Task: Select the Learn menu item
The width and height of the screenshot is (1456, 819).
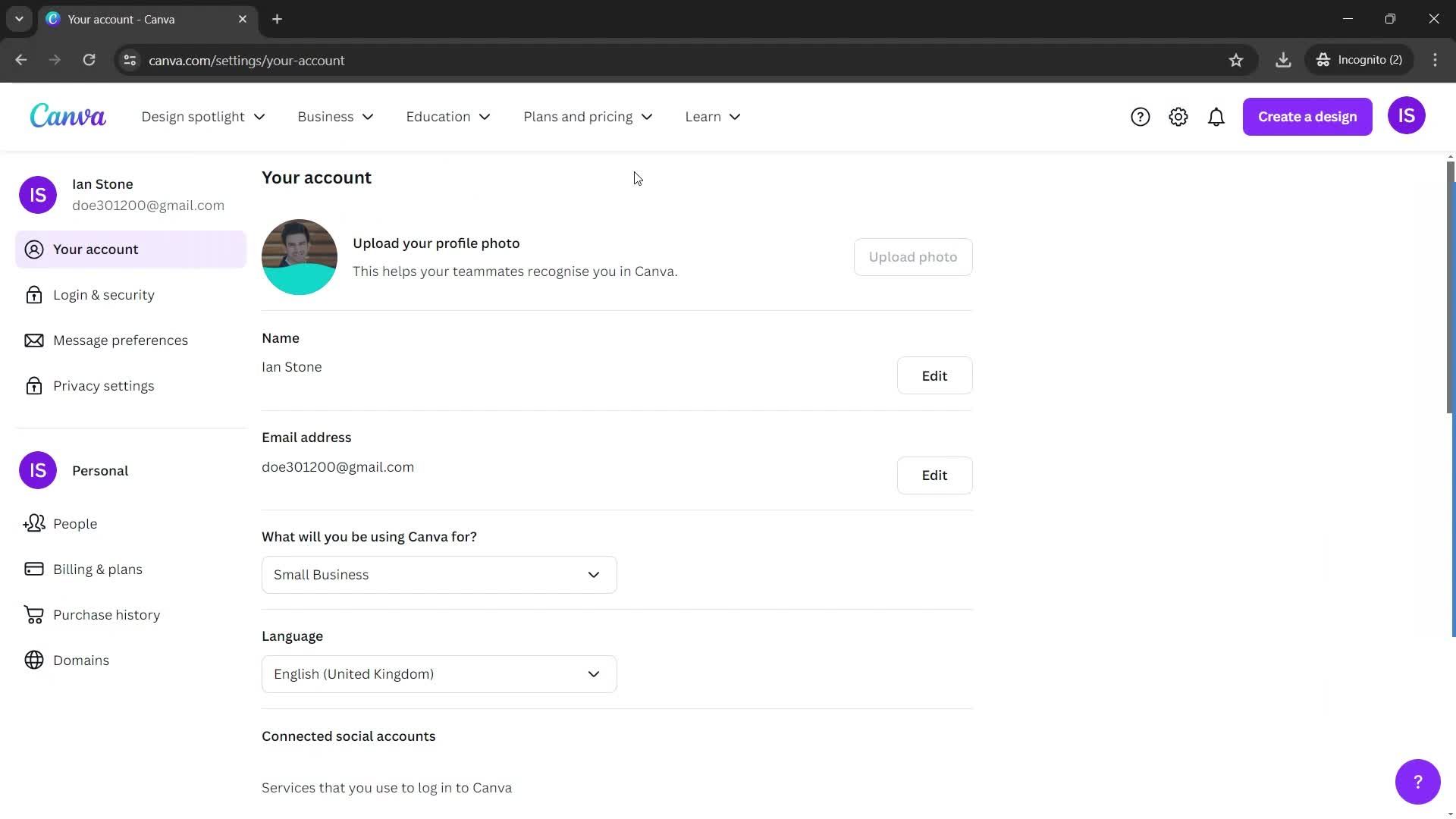Action: [x=713, y=116]
